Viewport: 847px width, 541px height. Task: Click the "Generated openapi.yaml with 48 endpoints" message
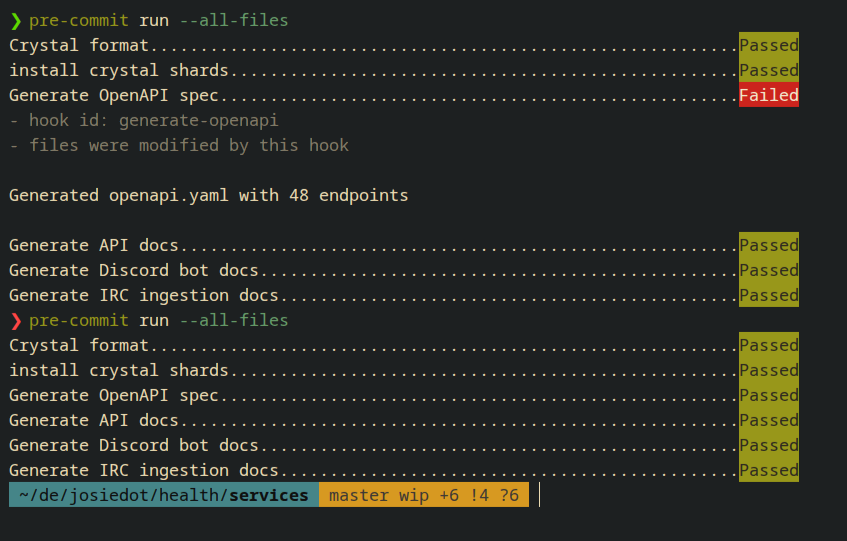click(x=208, y=195)
